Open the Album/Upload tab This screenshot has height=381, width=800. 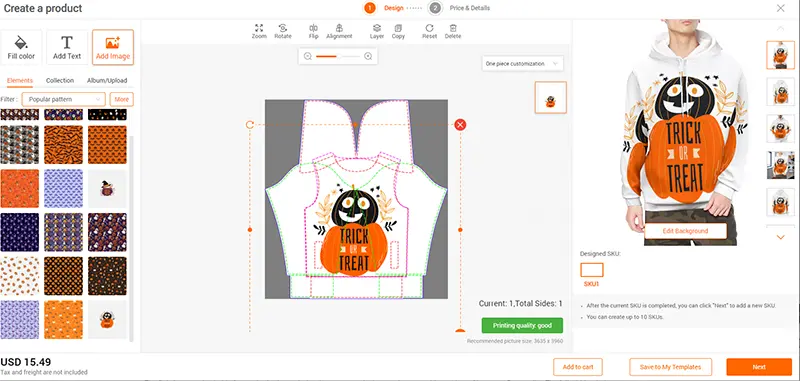(x=107, y=81)
